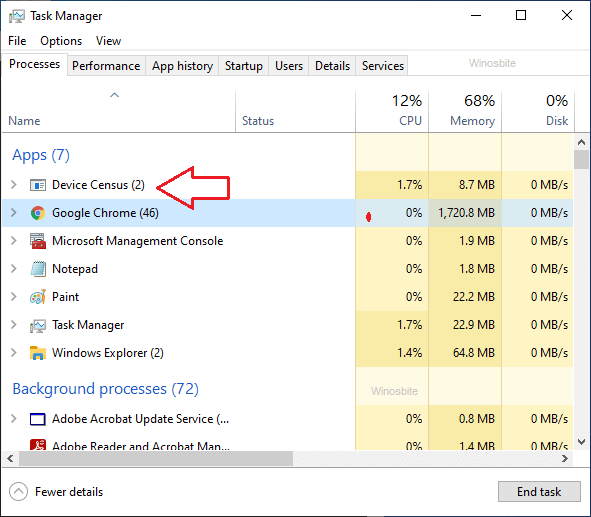Viewport: 591px width, 517px height.
Task: Click the horizontal scrollbar thumb
Action: point(156,459)
